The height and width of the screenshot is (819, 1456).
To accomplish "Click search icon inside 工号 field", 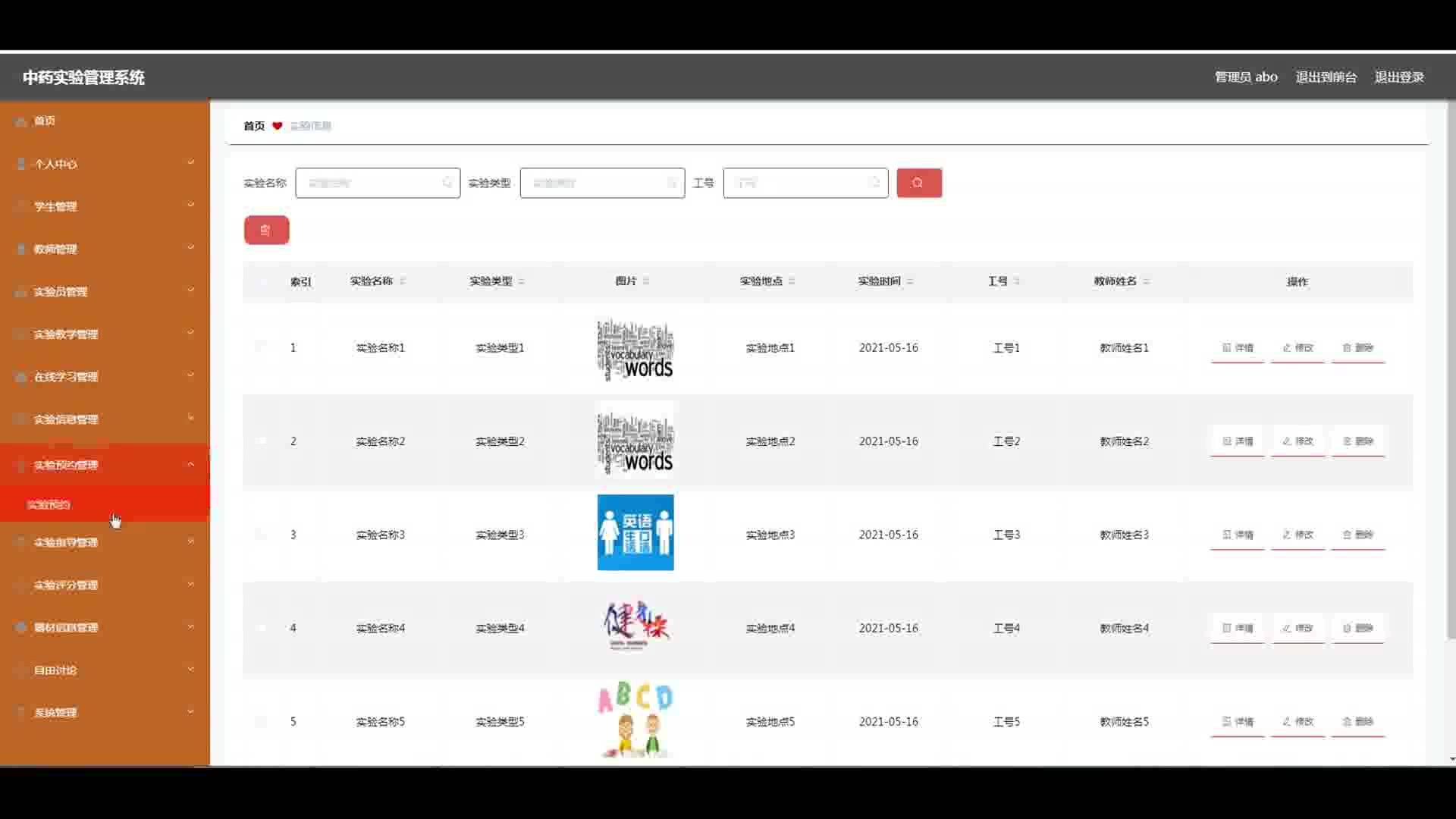I will [875, 183].
